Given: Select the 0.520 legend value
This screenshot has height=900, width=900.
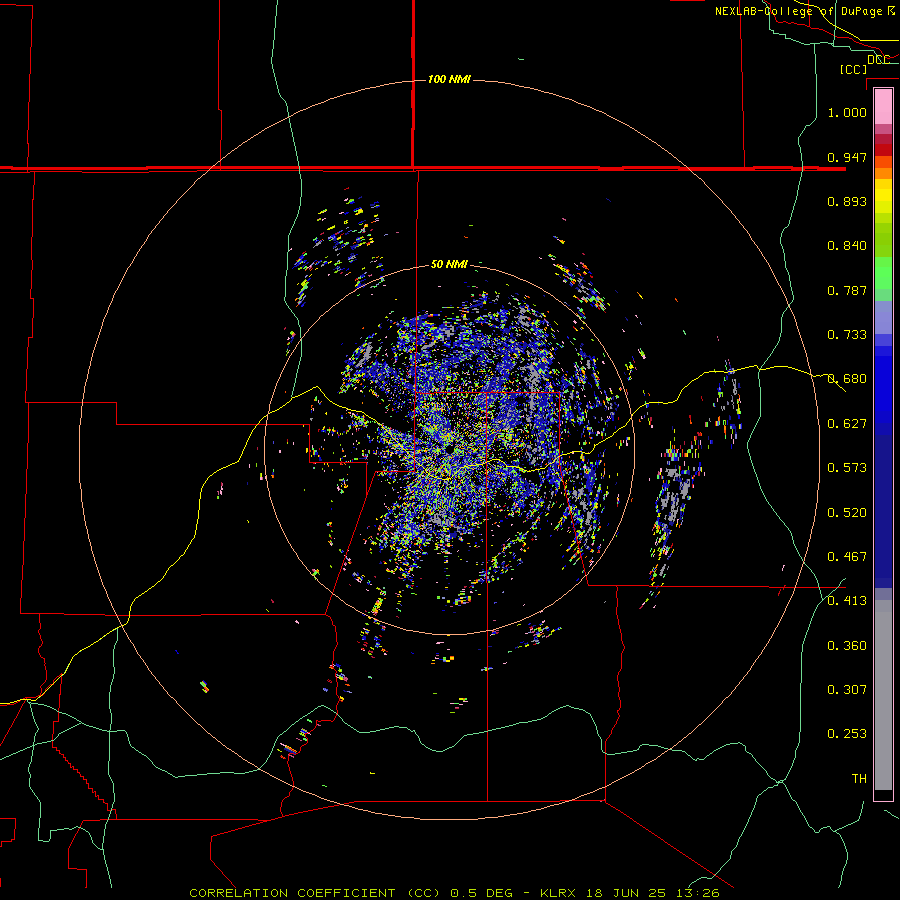Looking at the screenshot, I should 847,513.
